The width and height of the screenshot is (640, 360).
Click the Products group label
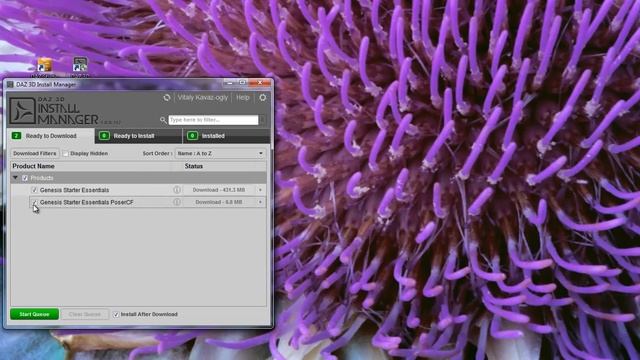(x=42, y=178)
